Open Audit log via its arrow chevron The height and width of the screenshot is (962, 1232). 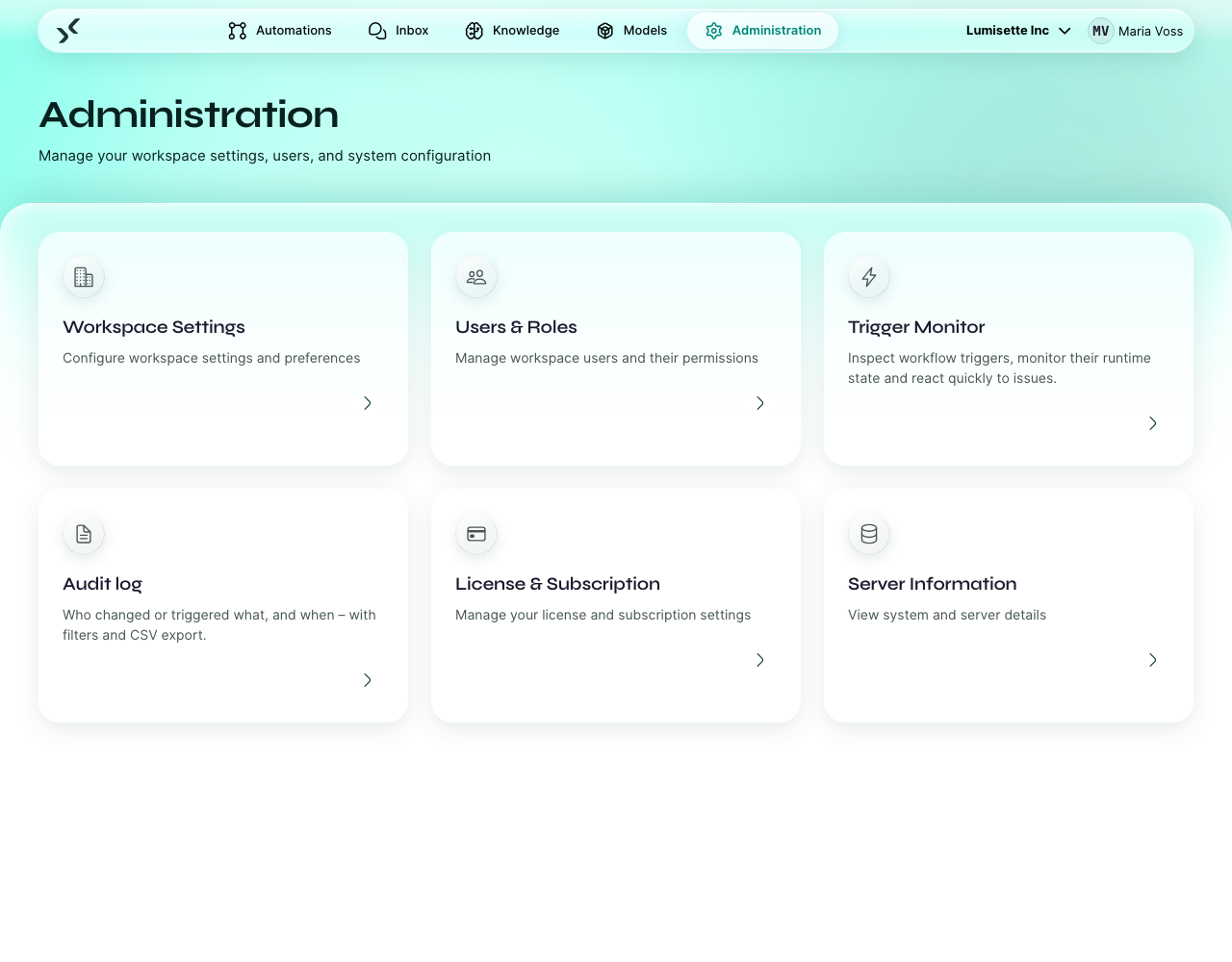[368, 680]
